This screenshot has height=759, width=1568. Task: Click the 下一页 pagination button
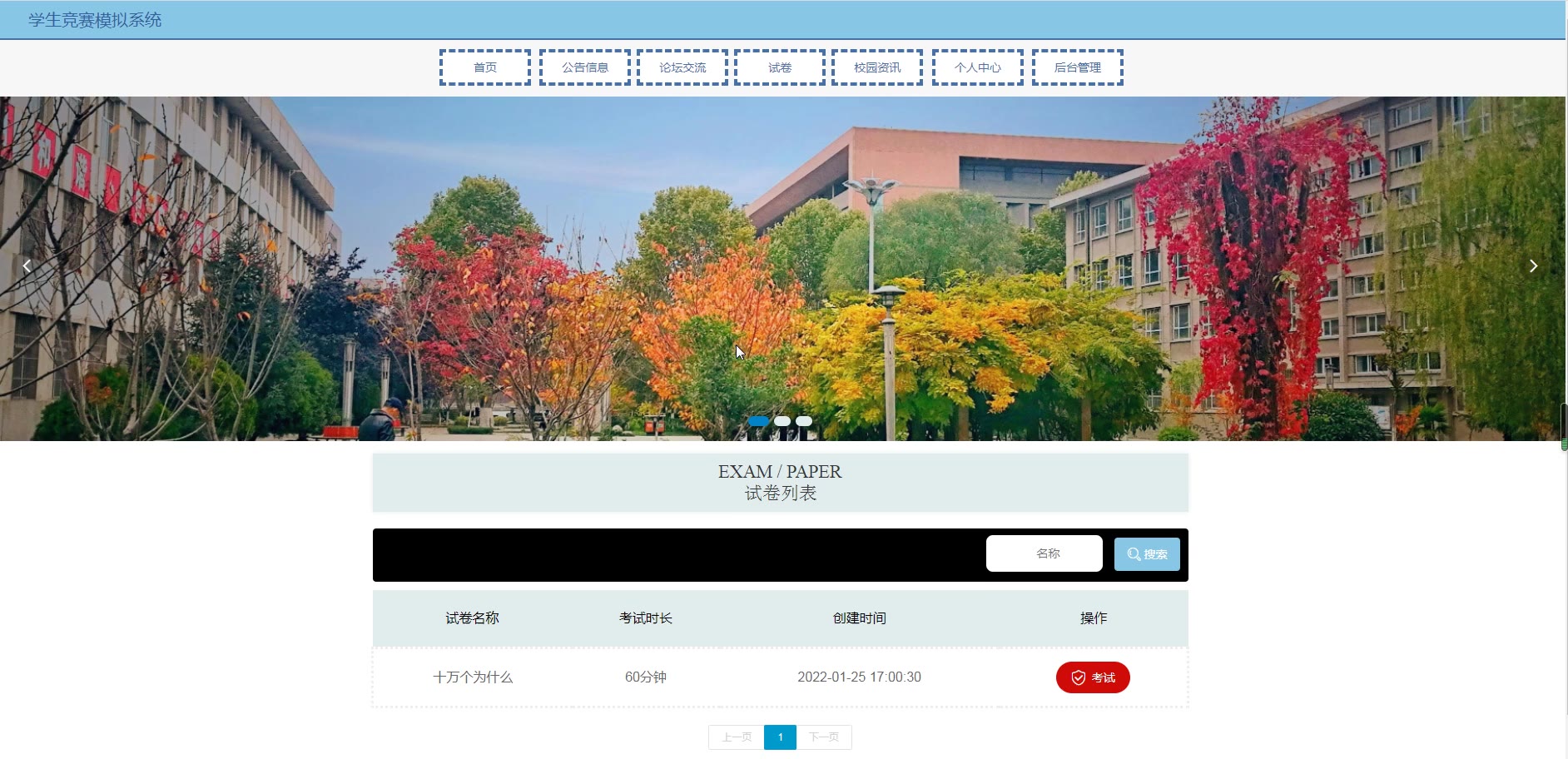click(824, 737)
